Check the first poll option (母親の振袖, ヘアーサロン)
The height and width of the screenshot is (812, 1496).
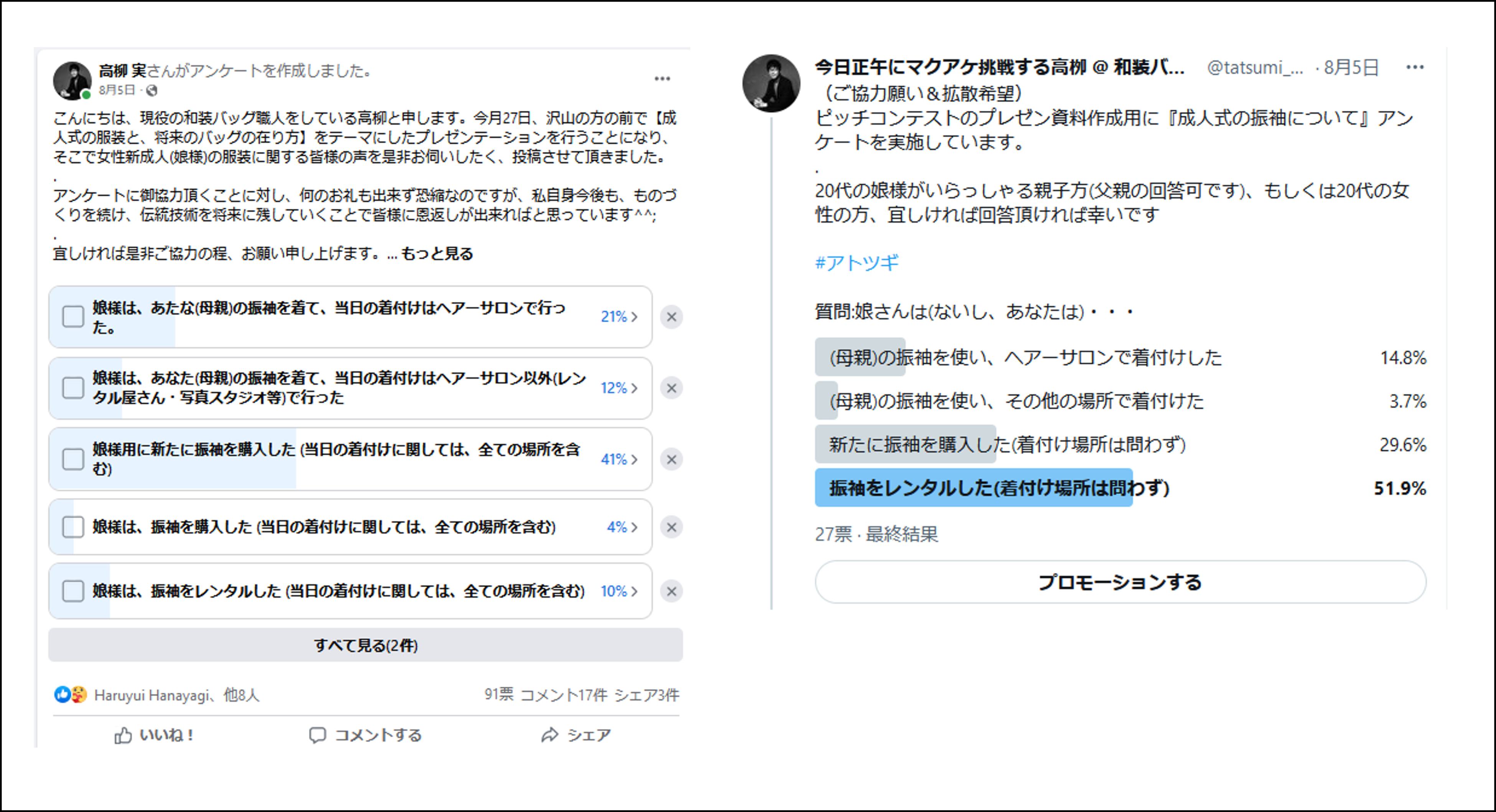[x=73, y=317]
